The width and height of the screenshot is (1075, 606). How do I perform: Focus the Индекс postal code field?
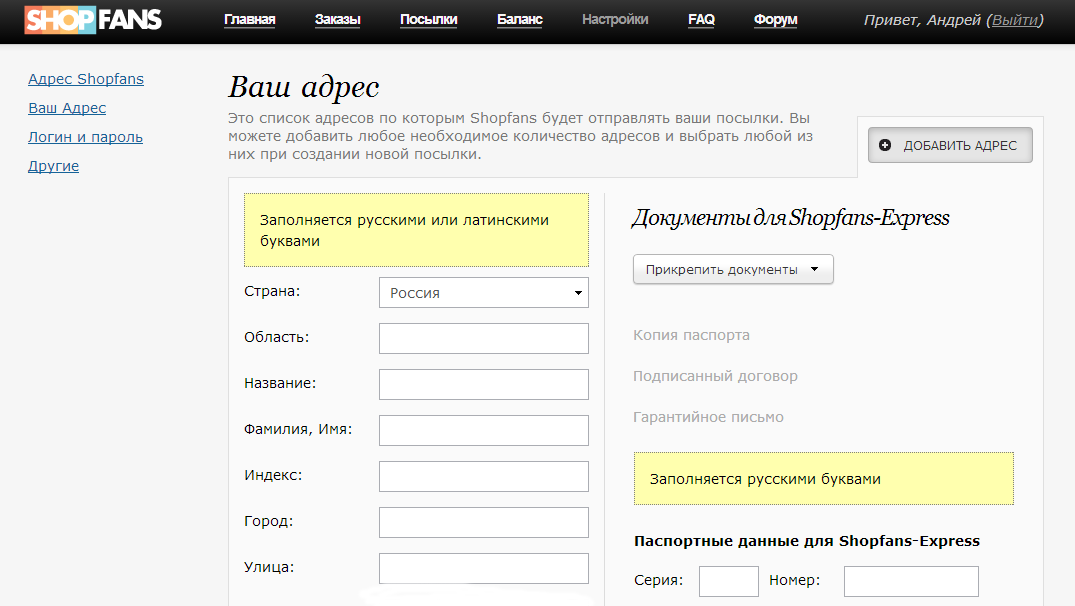coord(484,477)
